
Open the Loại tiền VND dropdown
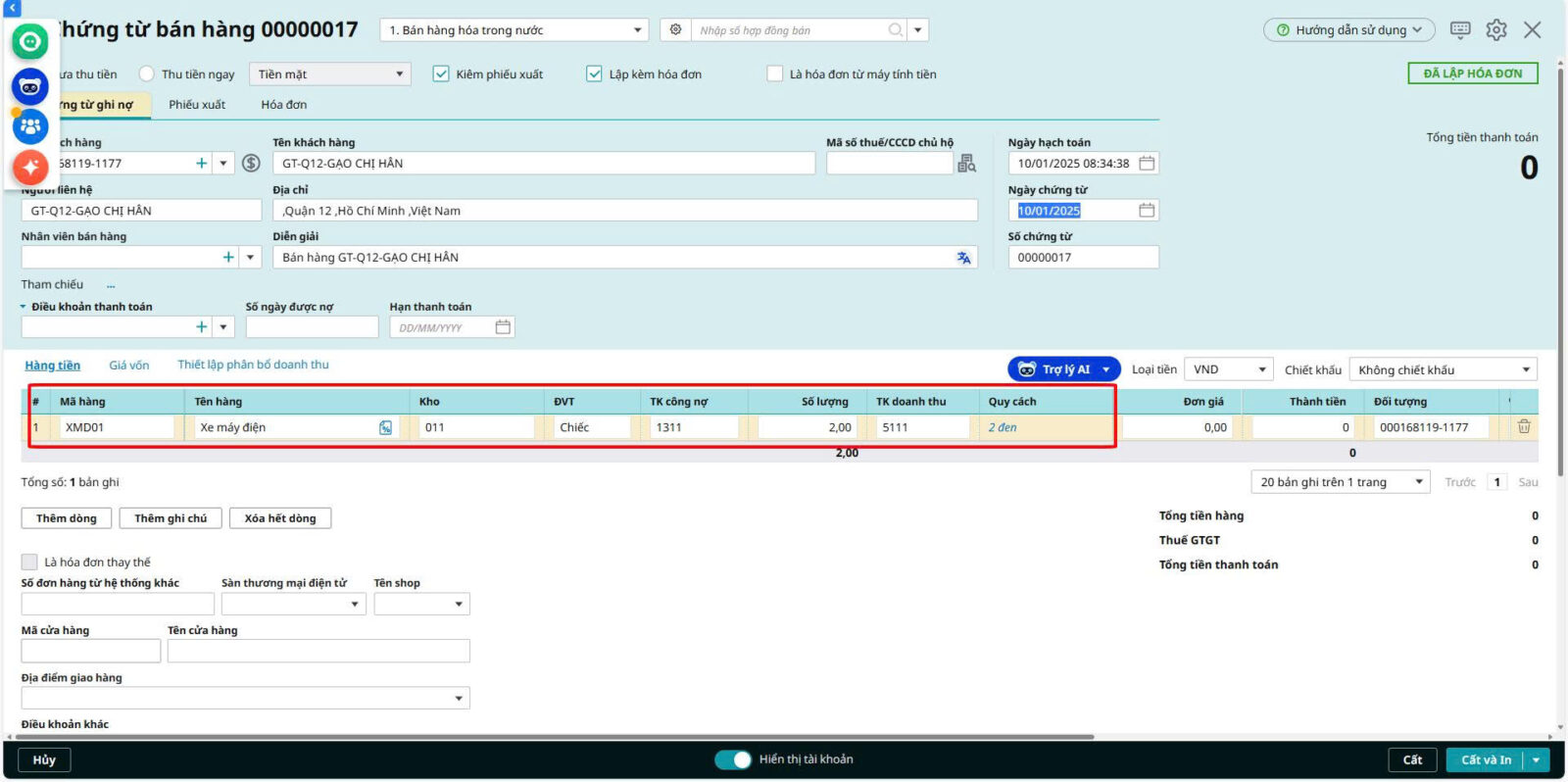[1229, 370]
